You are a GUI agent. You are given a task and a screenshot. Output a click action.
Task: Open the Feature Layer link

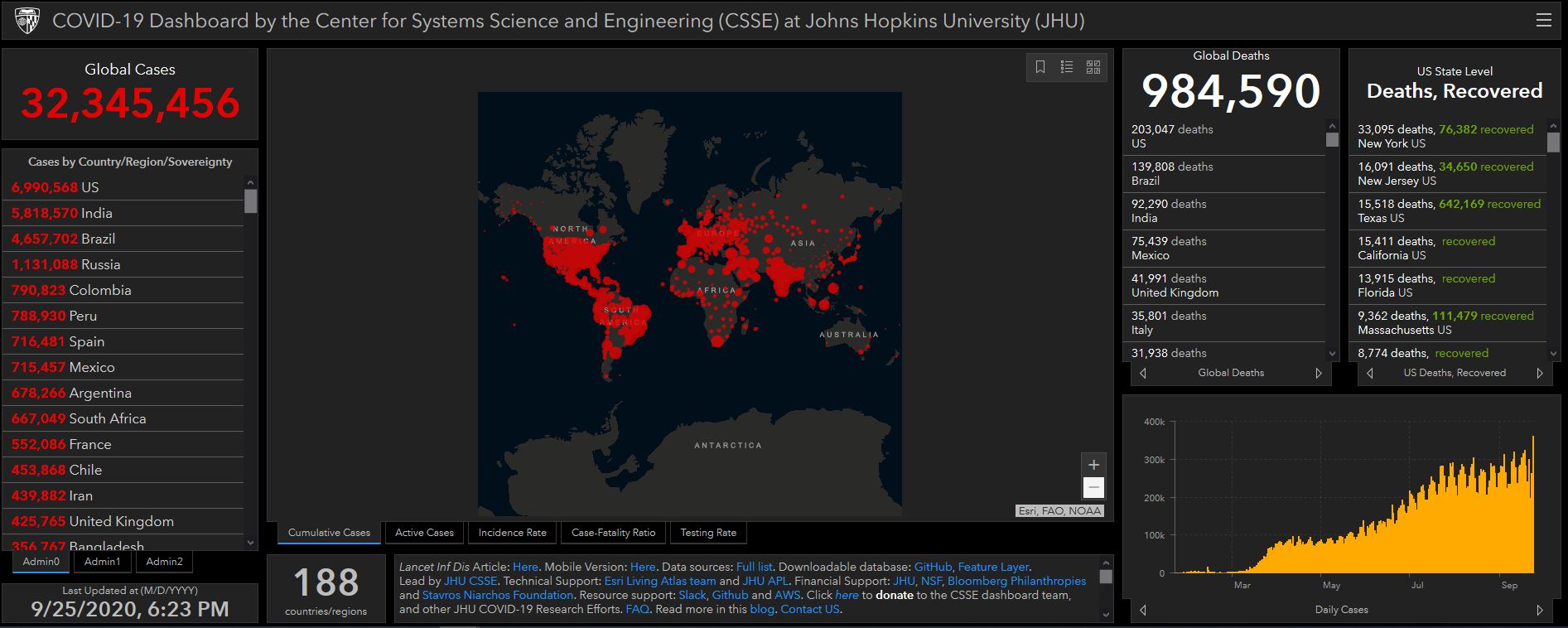993,567
